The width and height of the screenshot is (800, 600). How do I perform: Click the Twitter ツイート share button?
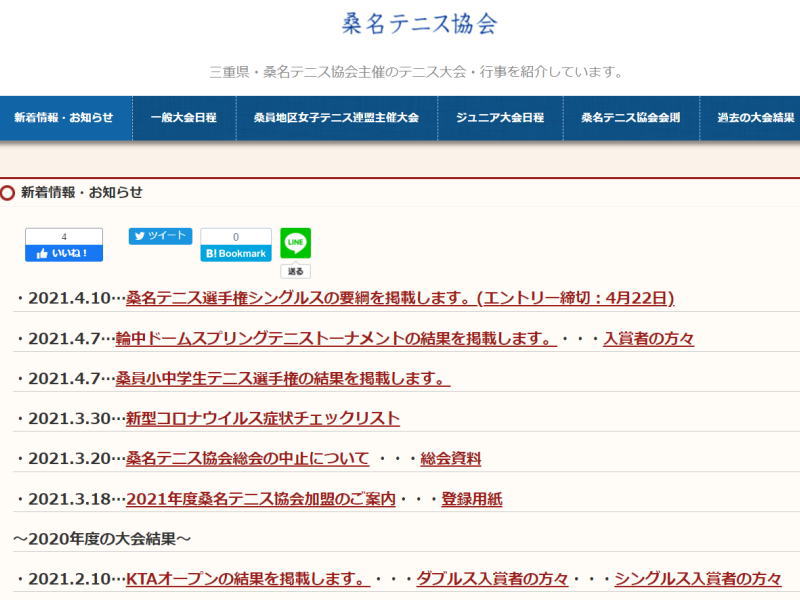[x=160, y=236]
